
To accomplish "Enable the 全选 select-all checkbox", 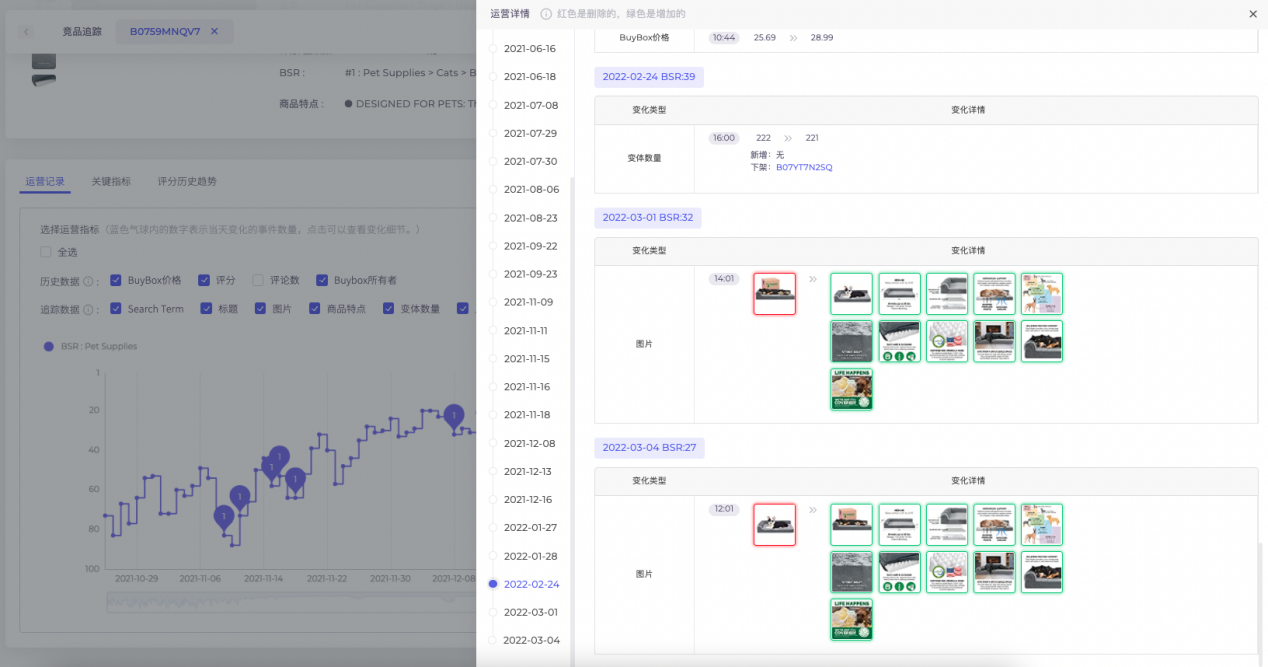I will [45, 252].
